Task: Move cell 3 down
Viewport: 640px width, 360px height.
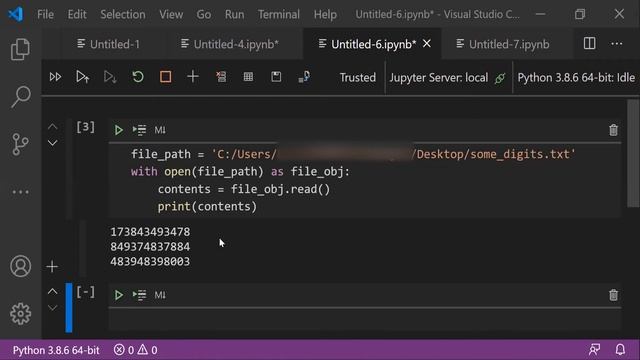Action: (52, 143)
